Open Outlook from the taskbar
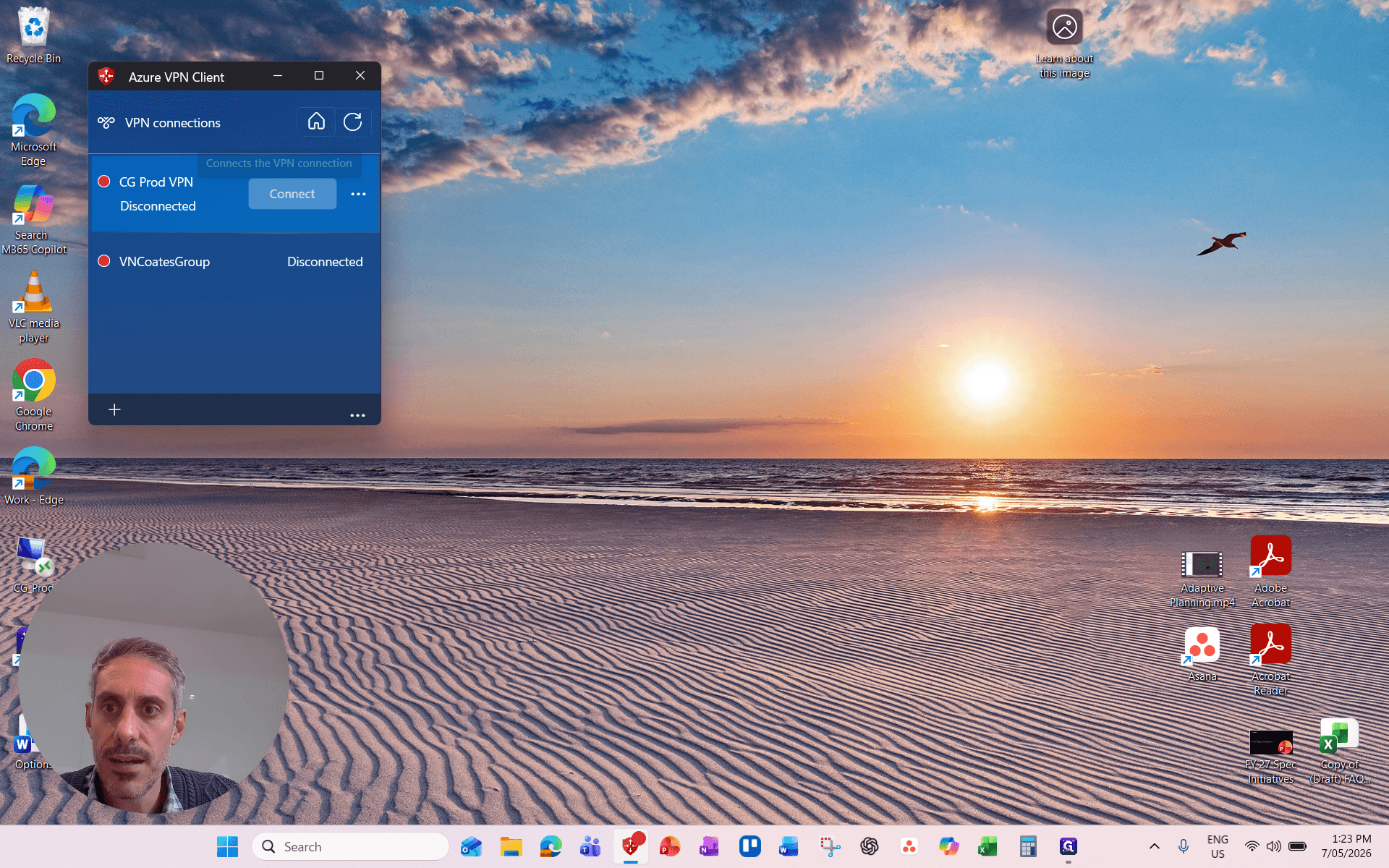1389x868 pixels. click(x=472, y=846)
